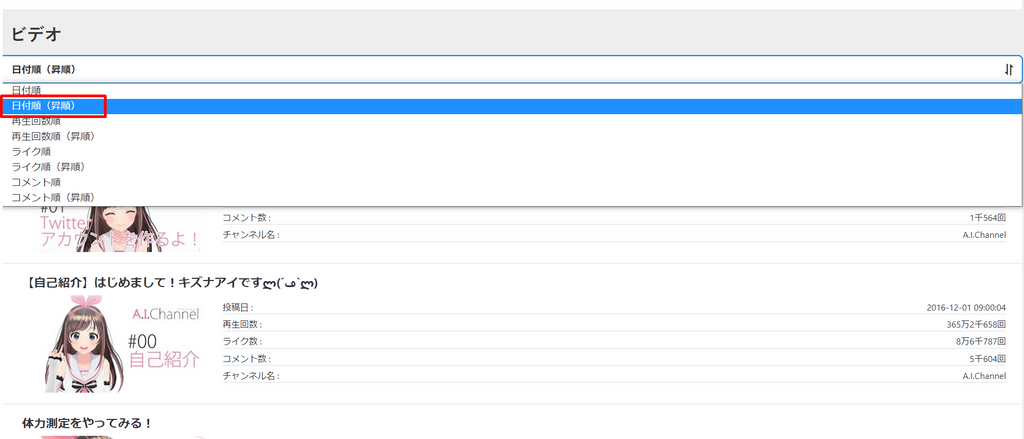The image size is (1024, 439).
Task: Open the 日付順（昇順） sort combo box
Action: [500, 69]
